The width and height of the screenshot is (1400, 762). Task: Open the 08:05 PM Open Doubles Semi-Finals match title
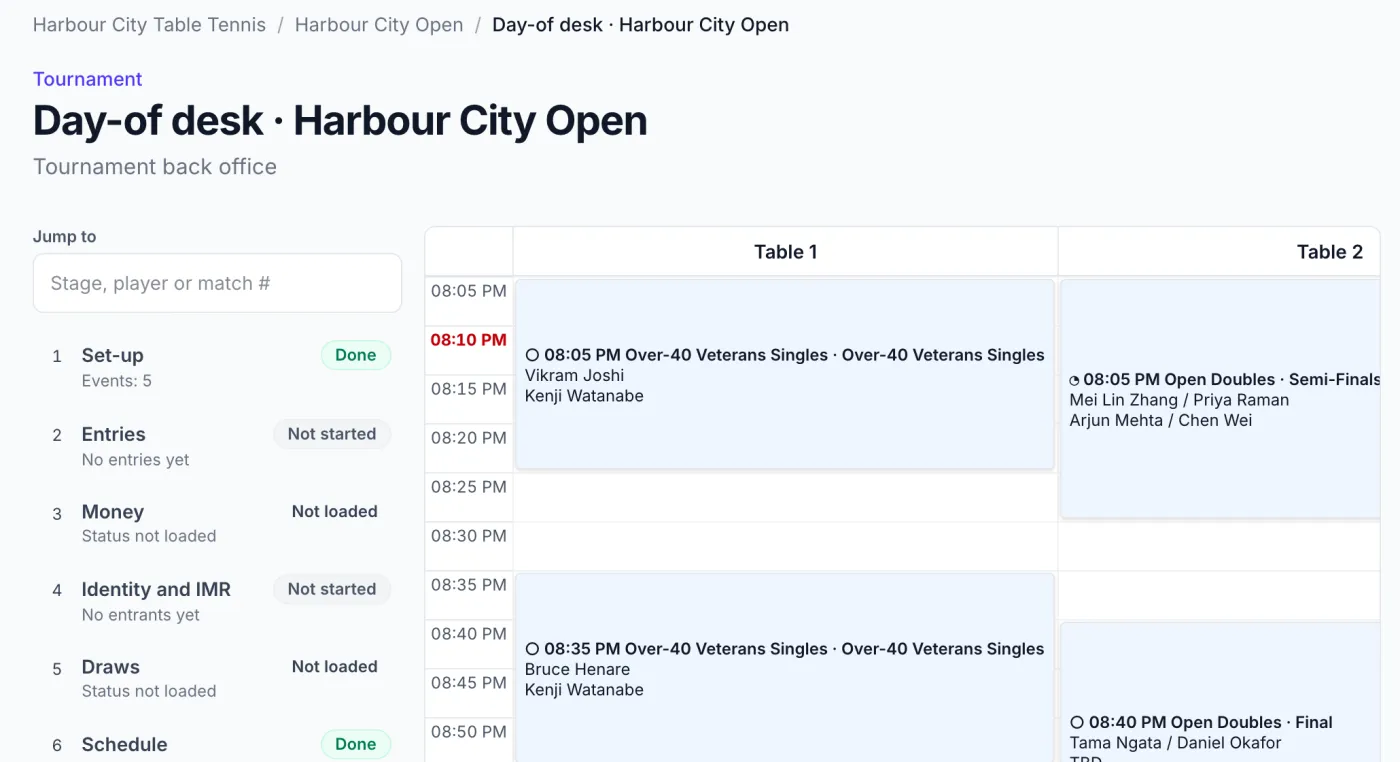(x=1231, y=380)
